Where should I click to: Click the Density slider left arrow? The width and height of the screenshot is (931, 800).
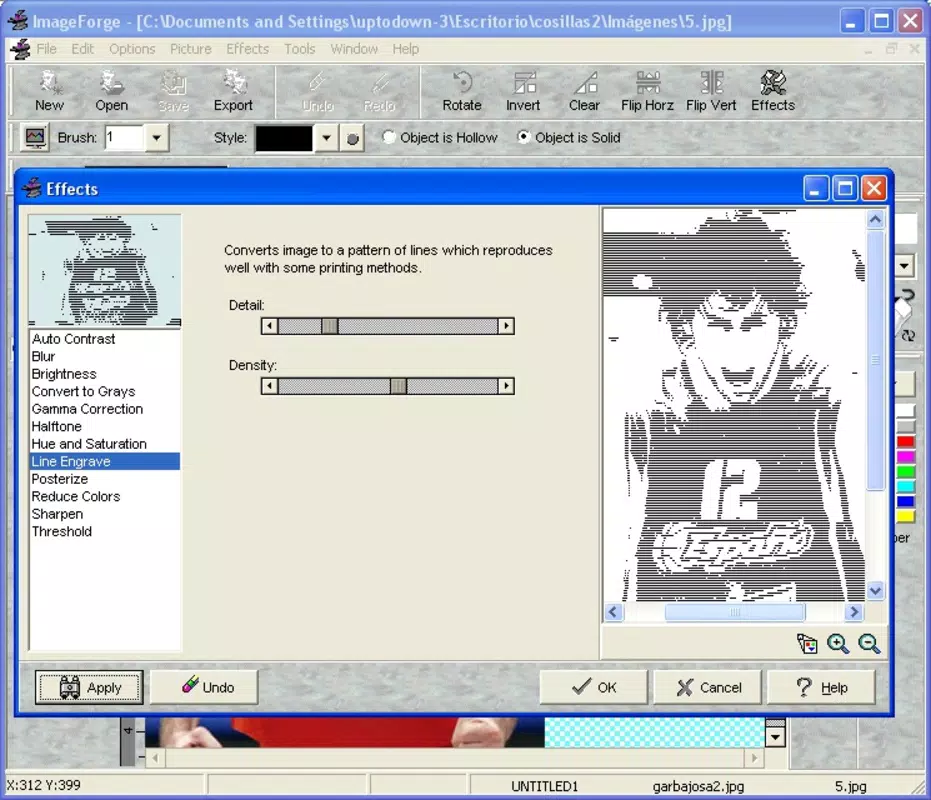pyautogui.click(x=270, y=386)
